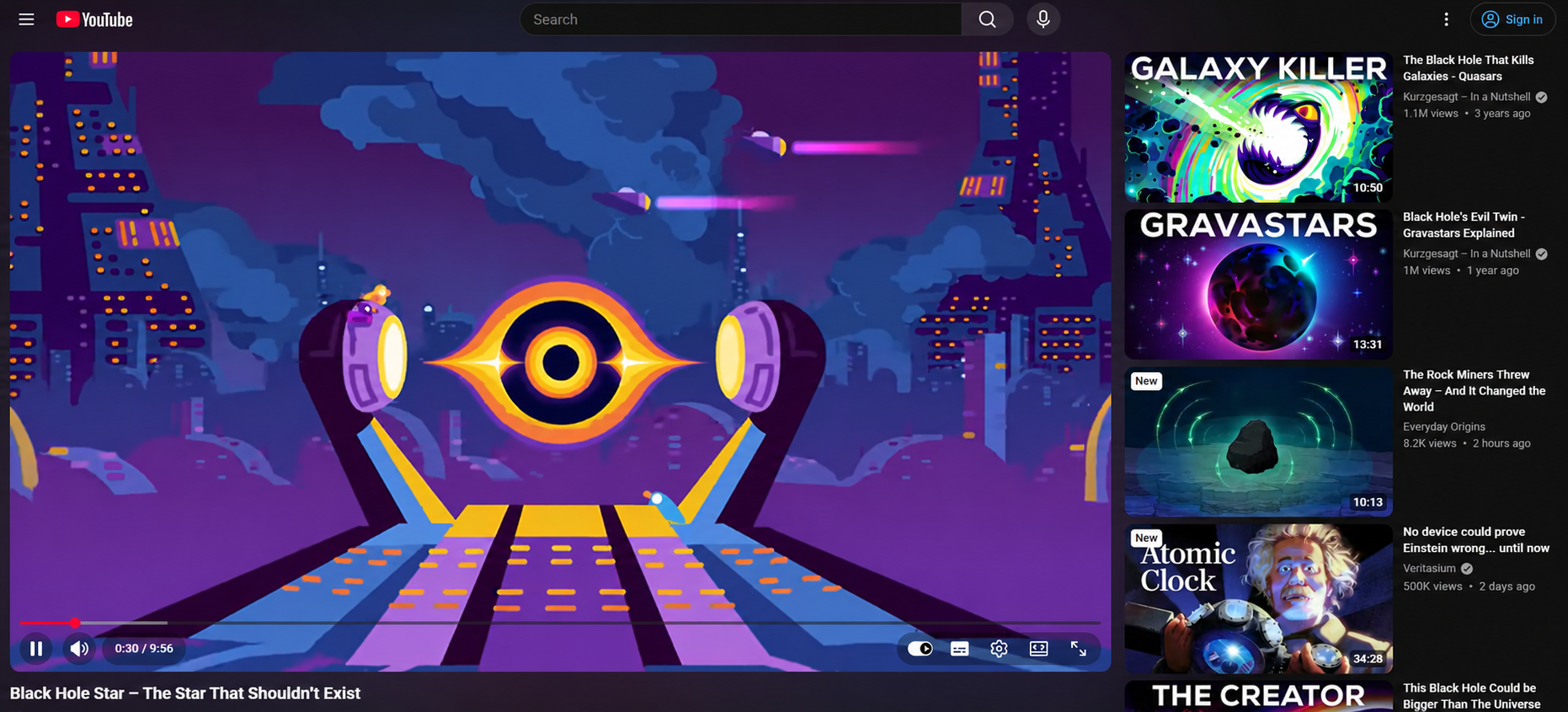The width and height of the screenshot is (1568, 712).
Task: Click the red progress scrubber handle
Action: point(75,623)
